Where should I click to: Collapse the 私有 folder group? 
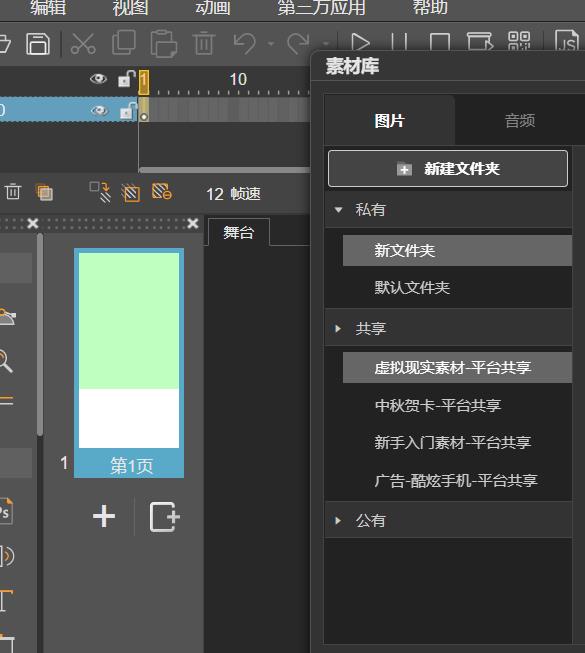click(x=338, y=210)
